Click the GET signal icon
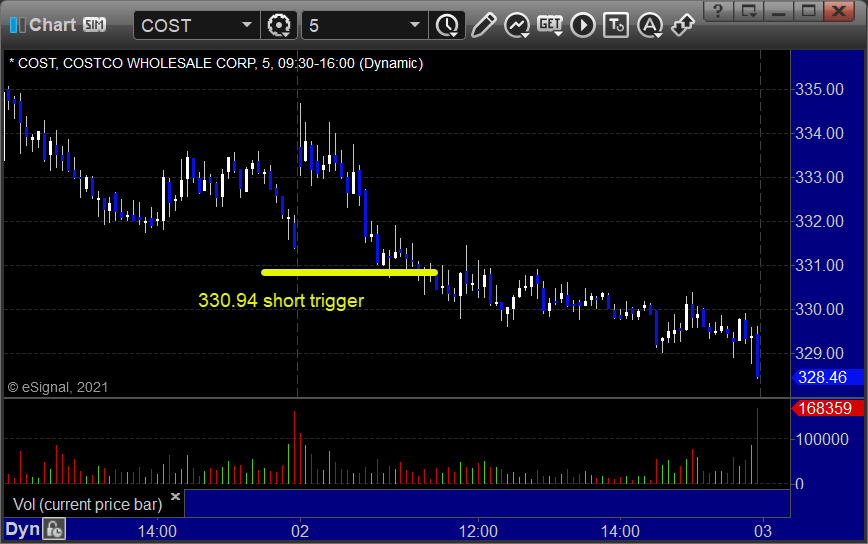The image size is (868, 544). [x=550, y=25]
